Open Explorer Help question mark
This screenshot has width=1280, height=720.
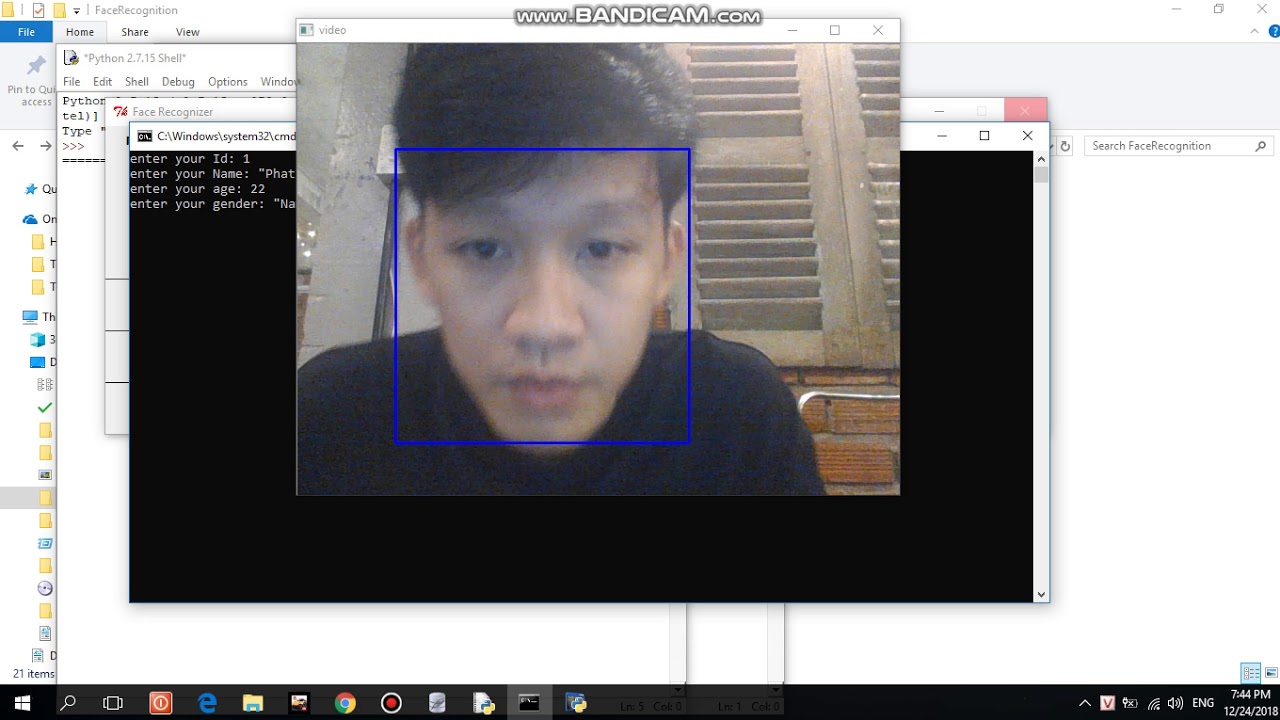[x=1272, y=32]
